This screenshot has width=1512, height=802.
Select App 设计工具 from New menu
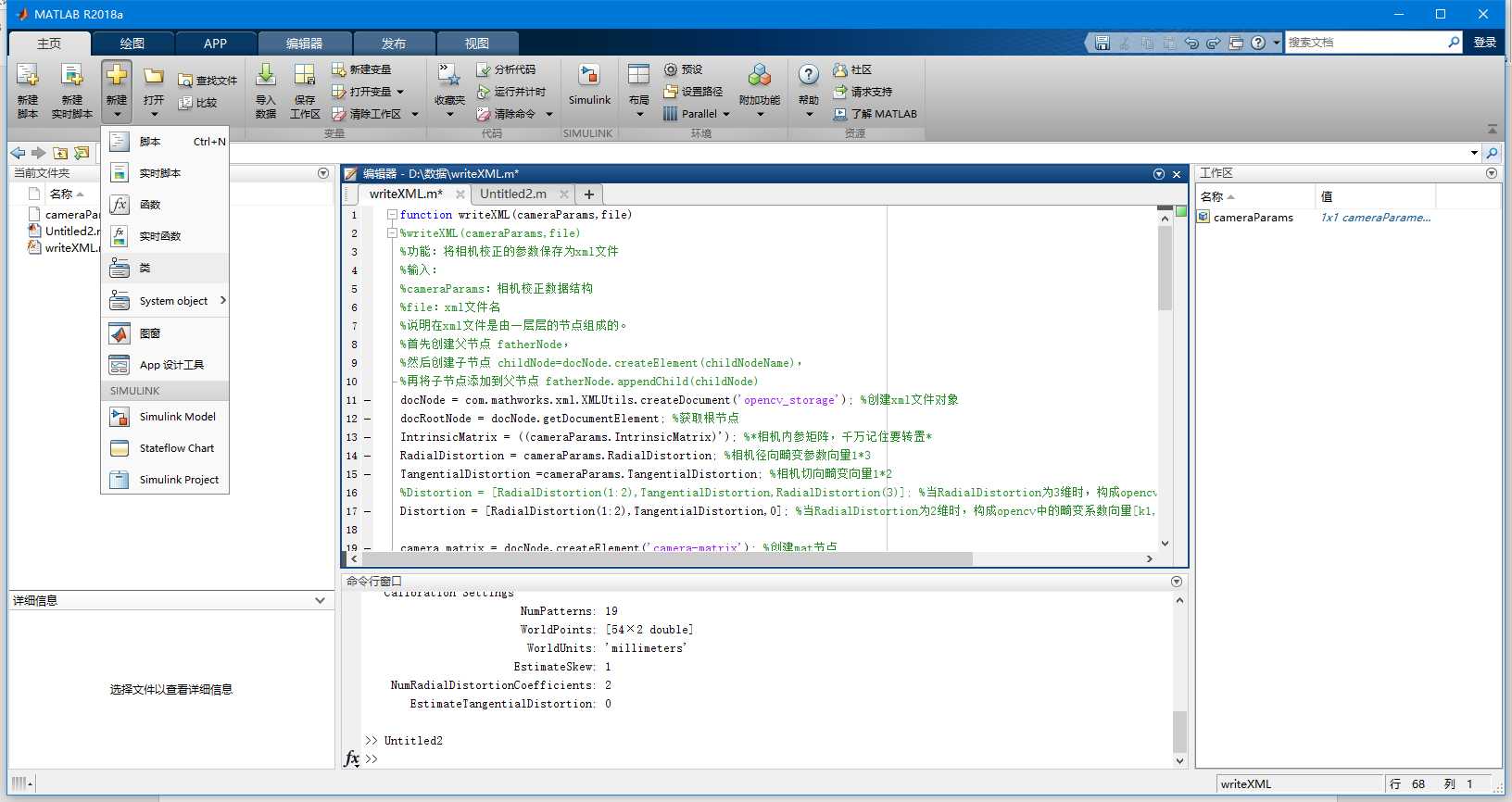[x=165, y=365]
